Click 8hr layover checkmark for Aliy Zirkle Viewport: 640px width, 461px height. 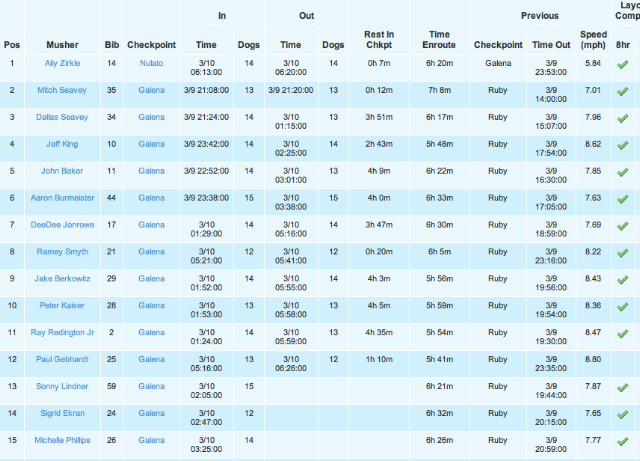[x=622, y=65]
